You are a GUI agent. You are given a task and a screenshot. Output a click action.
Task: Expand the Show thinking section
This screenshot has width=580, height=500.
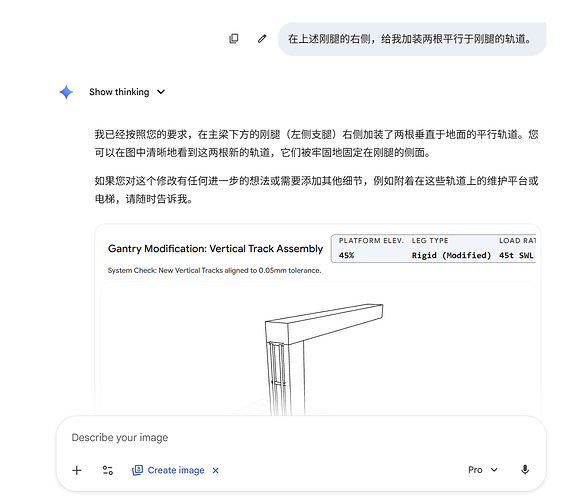(x=127, y=92)
